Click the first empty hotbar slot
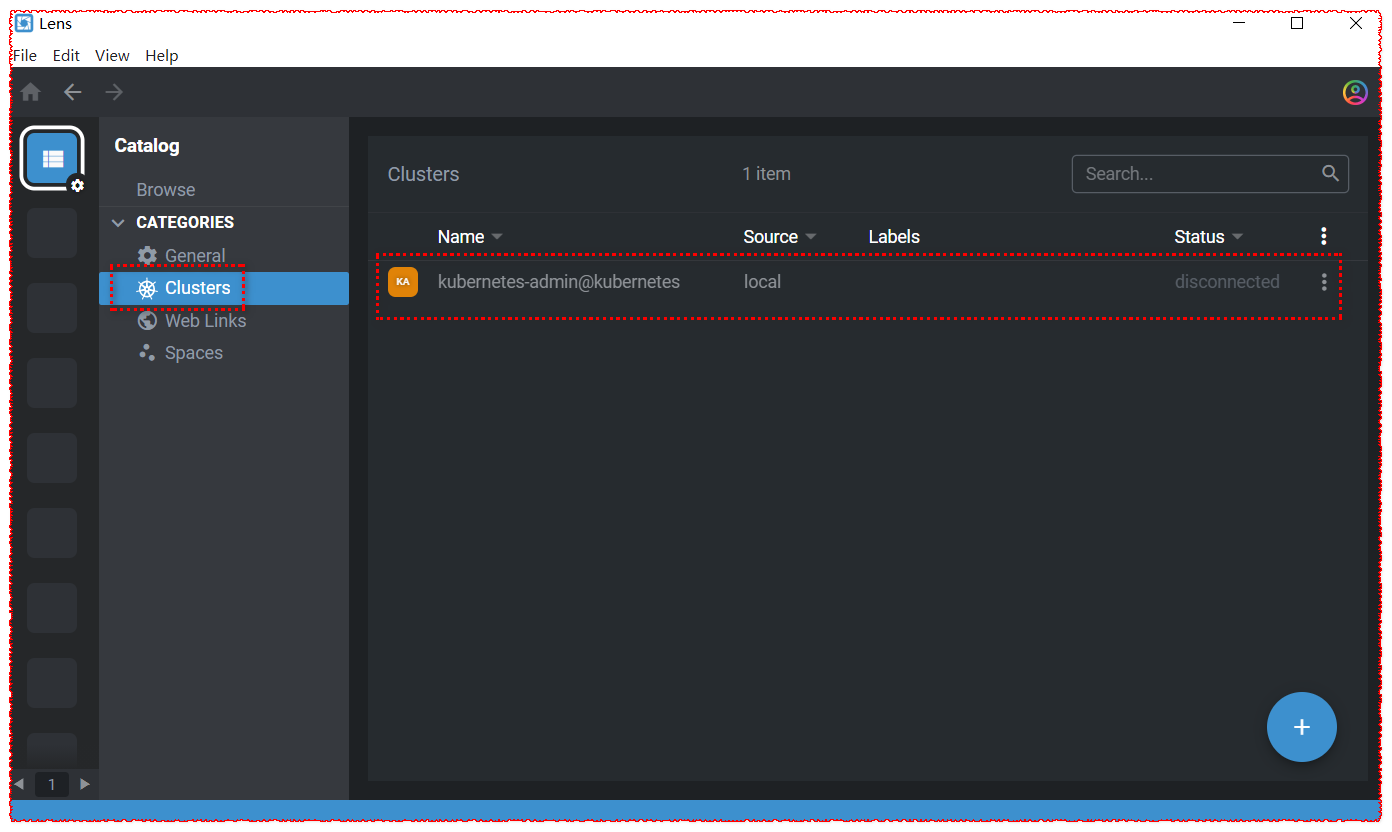 [x=52, y=233]
